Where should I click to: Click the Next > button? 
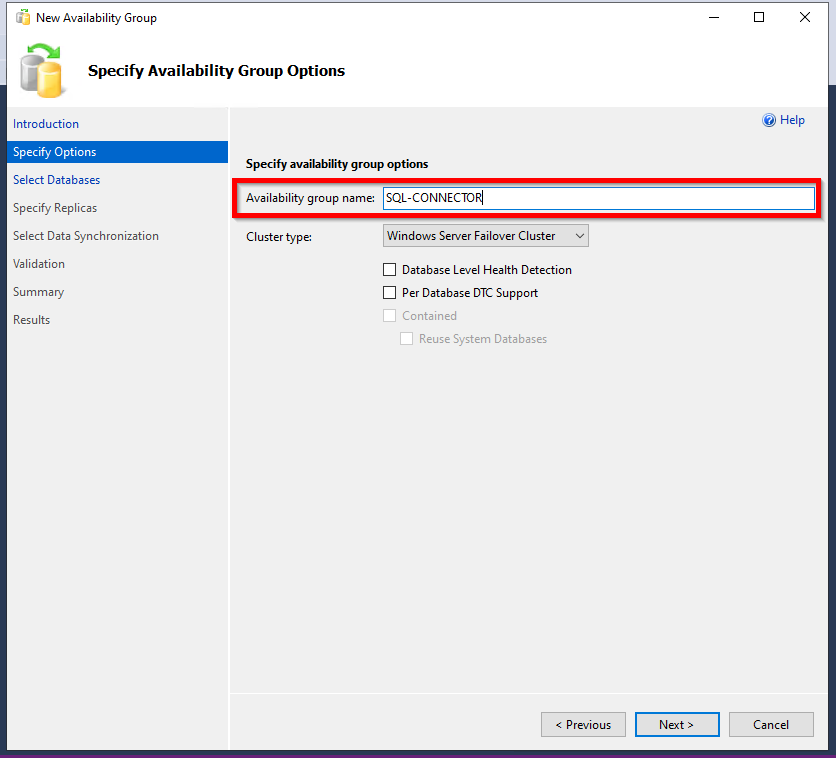point(677,724)
